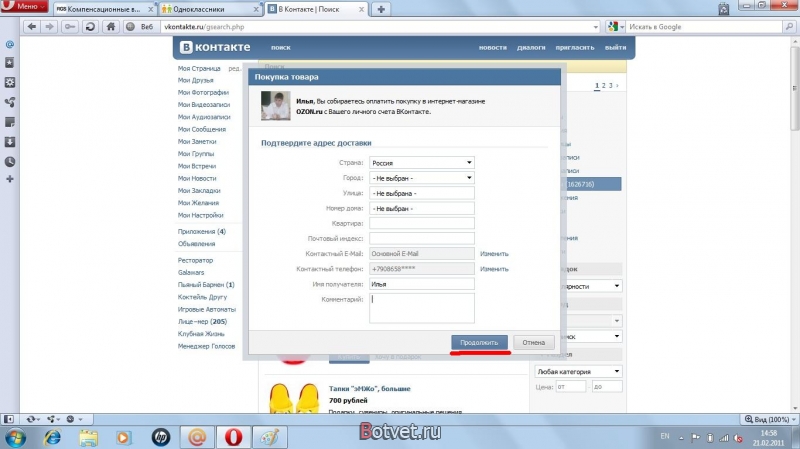Click the Имя получателя field

click(421, 284)
